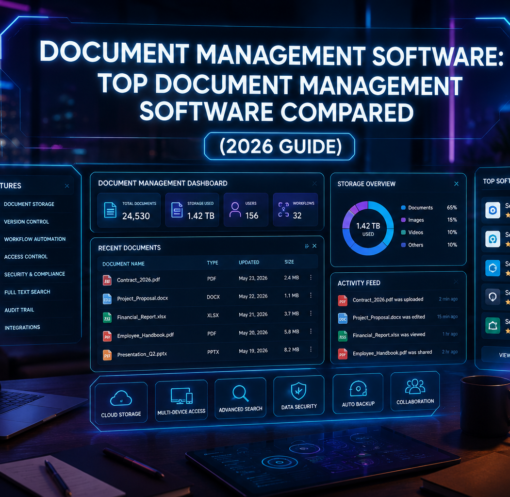510x497 pixels.
Task: Close the Features side panel
Action: point(67,186)
